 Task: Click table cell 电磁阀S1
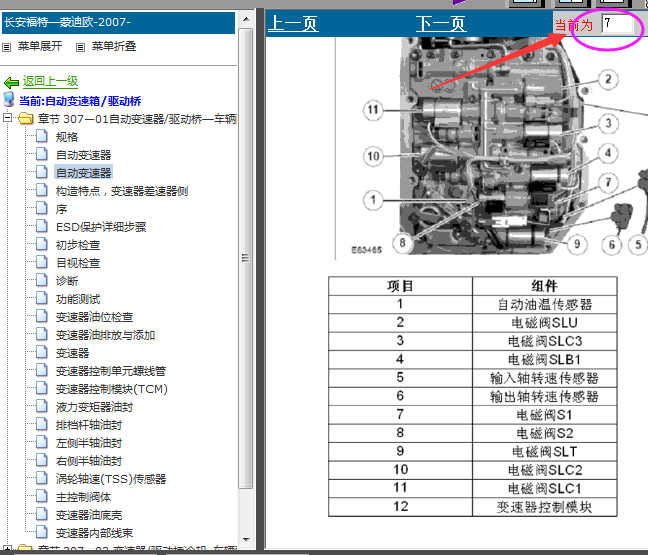[x=544, y=414]
